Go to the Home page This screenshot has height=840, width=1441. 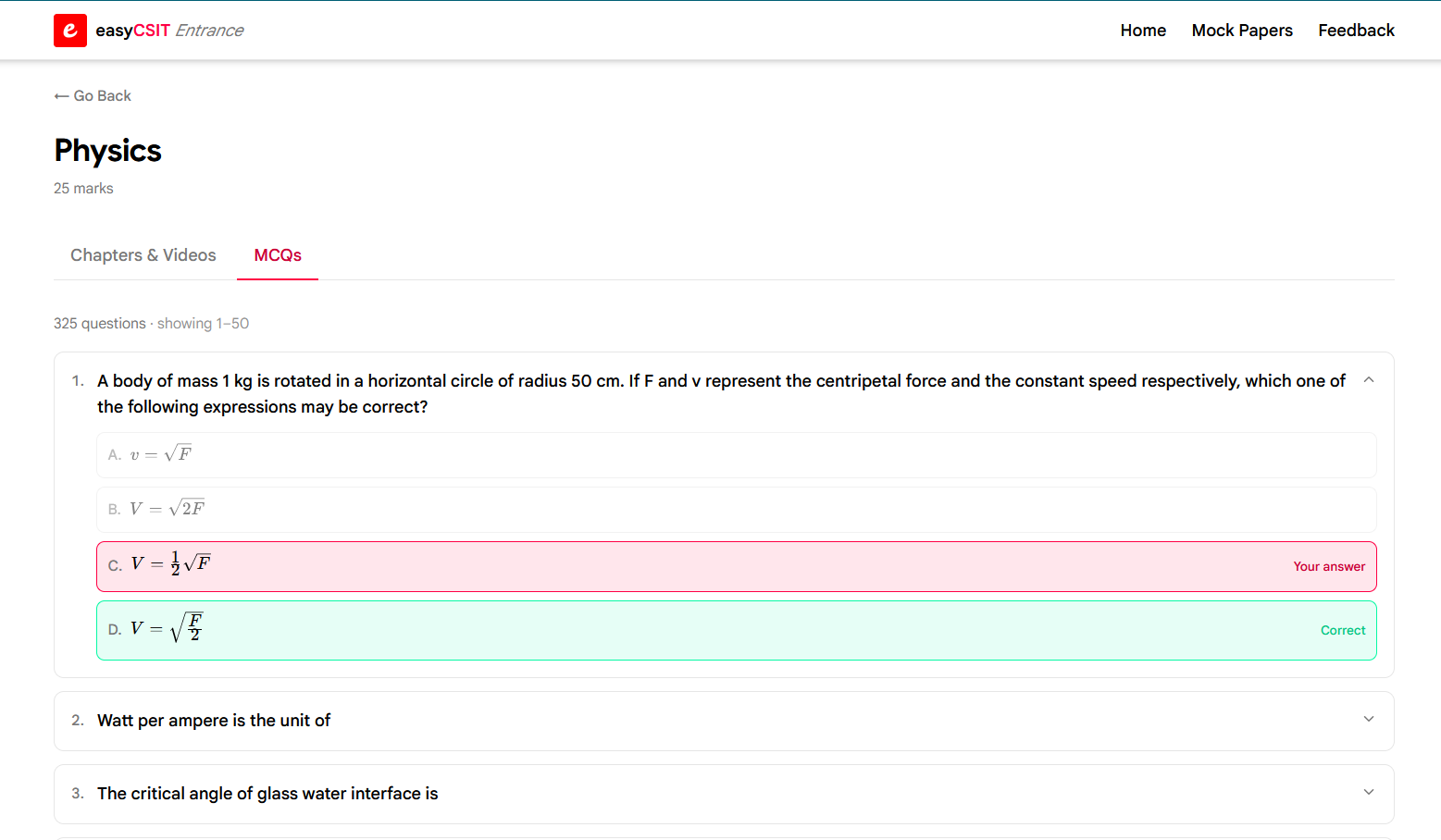(1143, 31)
